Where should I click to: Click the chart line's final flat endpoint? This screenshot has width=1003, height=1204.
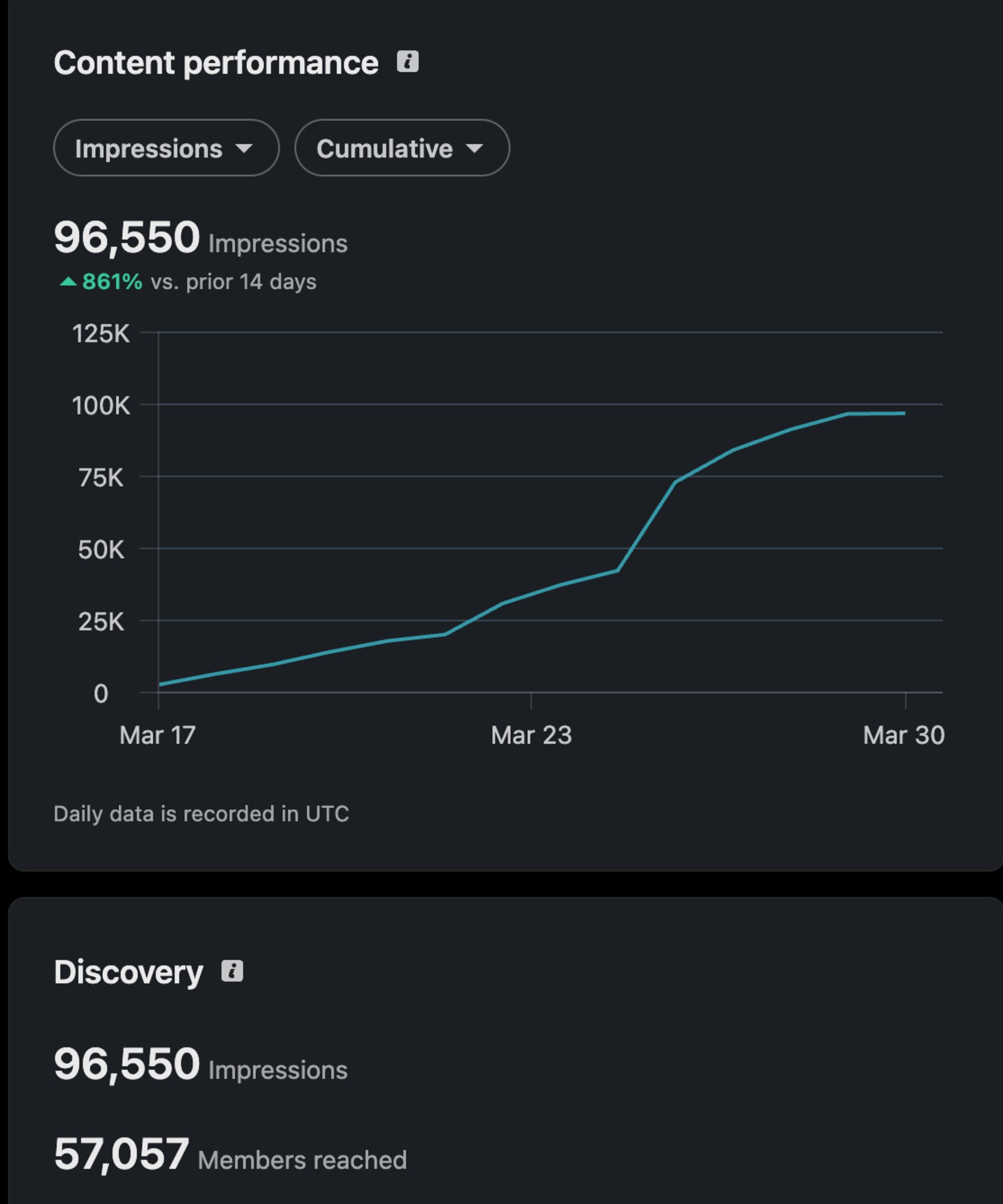[x=904, y=413]
